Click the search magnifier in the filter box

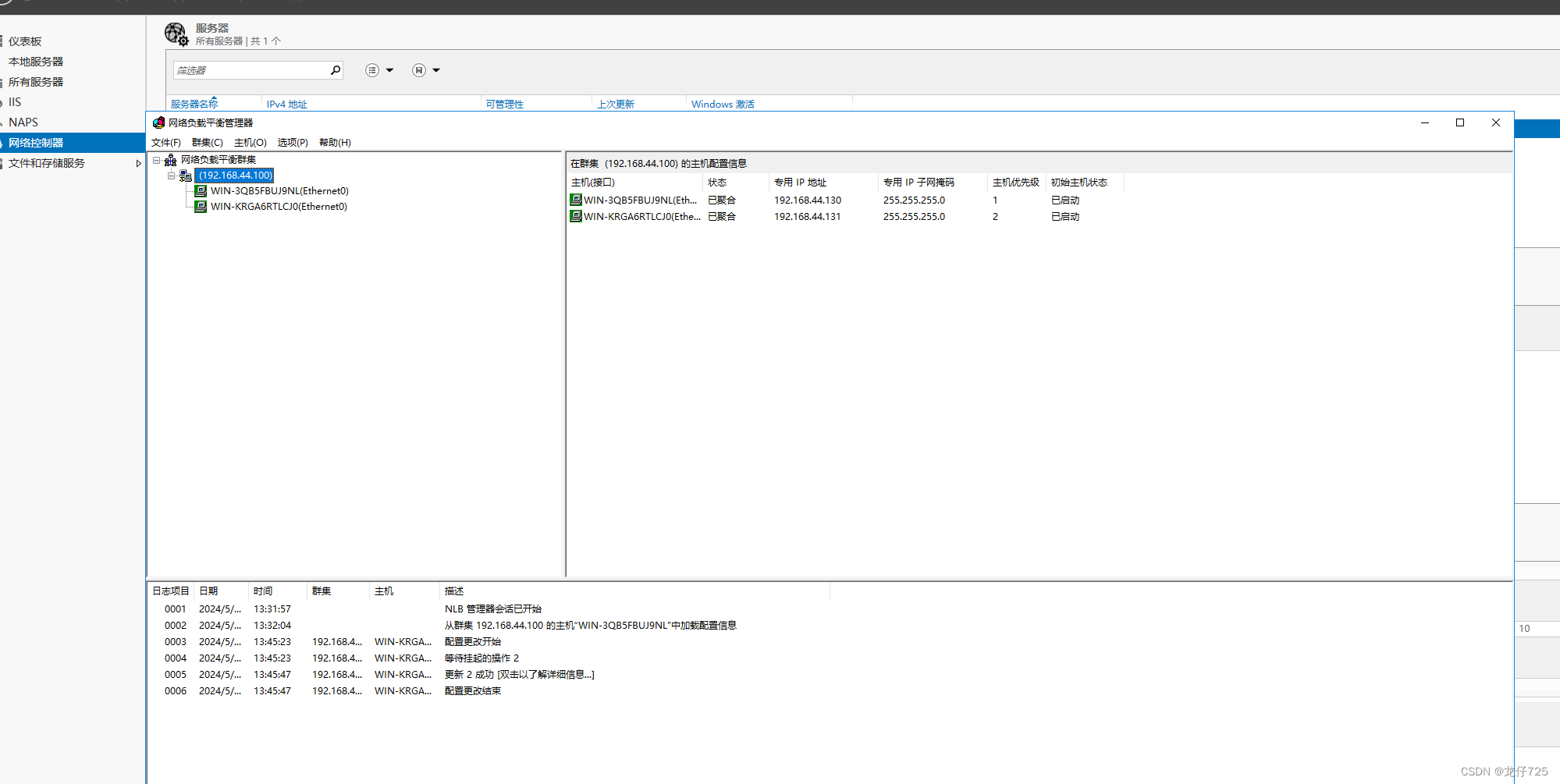point(336,70)
